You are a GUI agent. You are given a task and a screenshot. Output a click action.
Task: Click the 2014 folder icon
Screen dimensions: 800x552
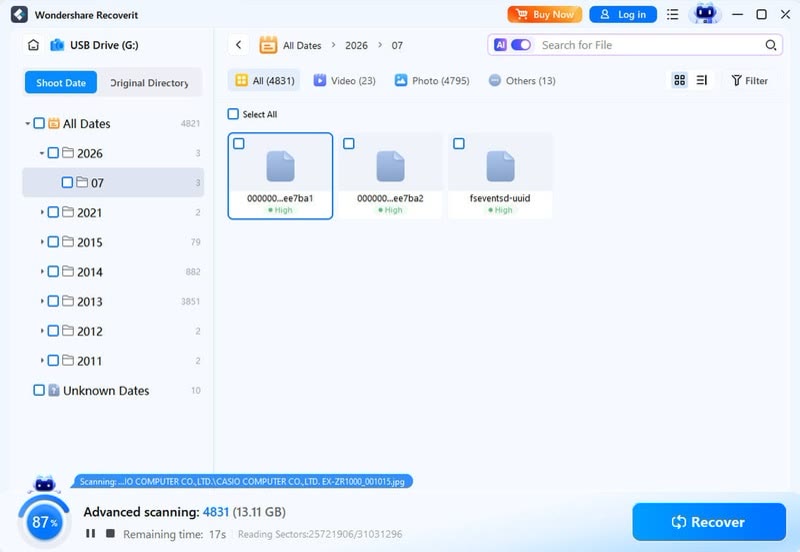(x=68, y=271)
